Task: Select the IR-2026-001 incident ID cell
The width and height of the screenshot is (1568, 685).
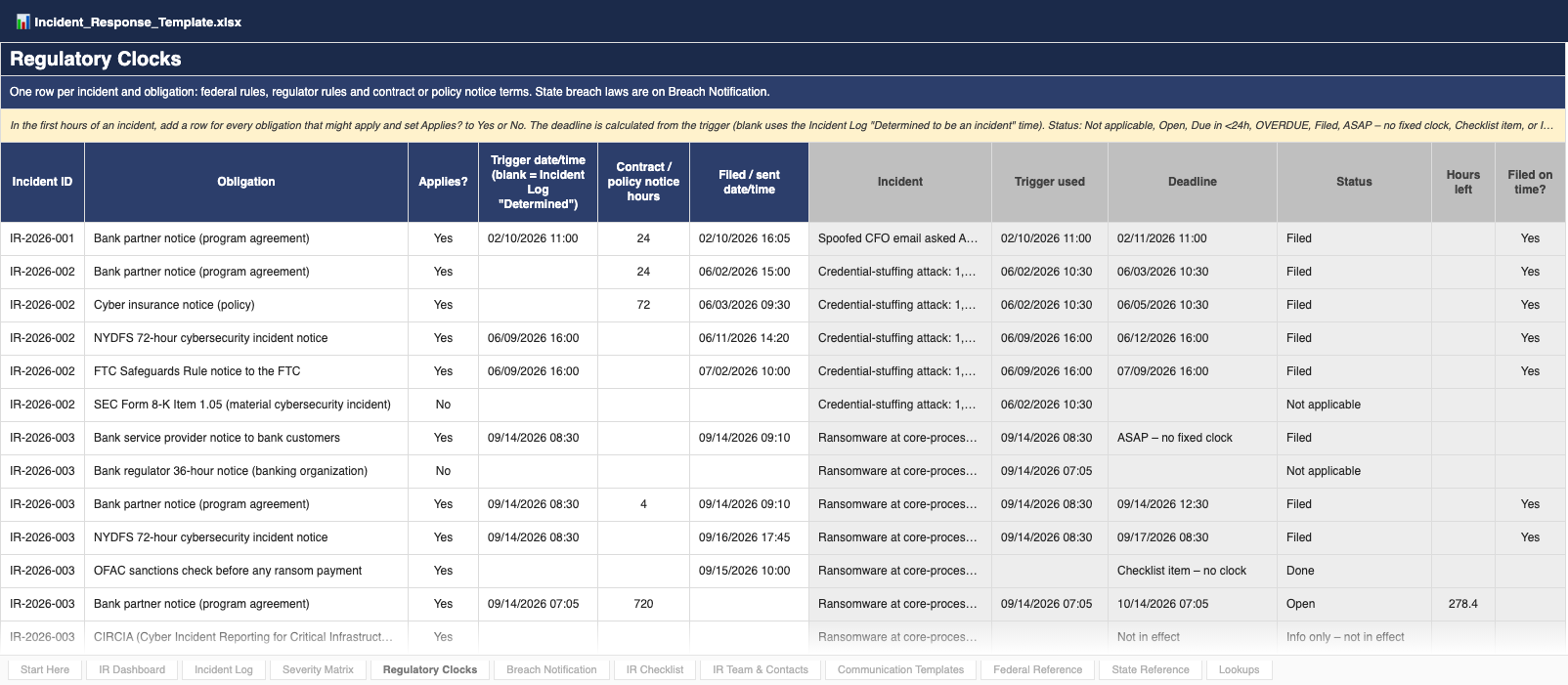Action: pos(42,238)
